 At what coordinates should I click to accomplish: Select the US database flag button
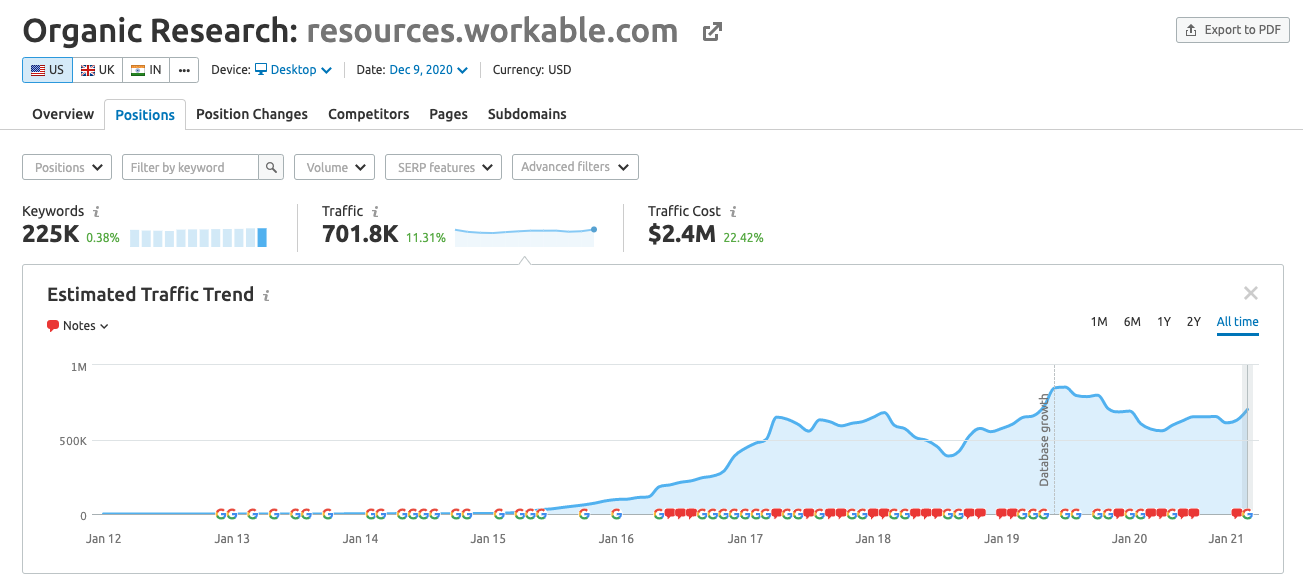pyautogui.click(x=47, y=70)
